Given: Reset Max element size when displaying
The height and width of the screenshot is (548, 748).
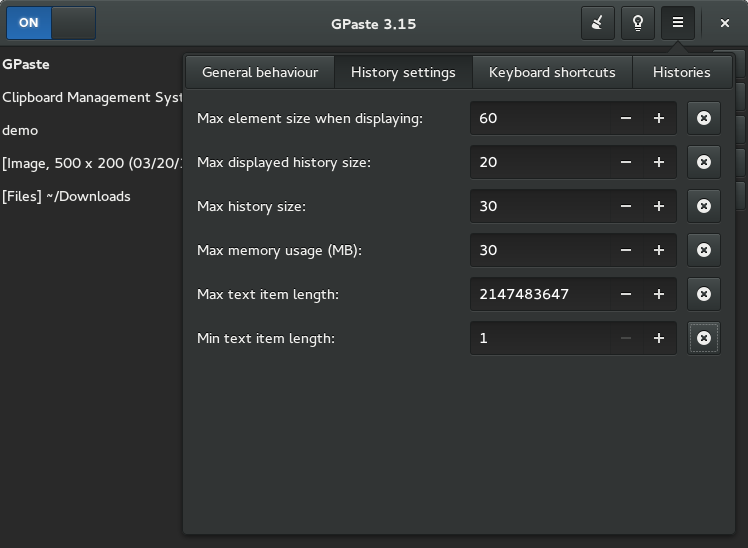Looking at the screenshot, I should [704, 118].
